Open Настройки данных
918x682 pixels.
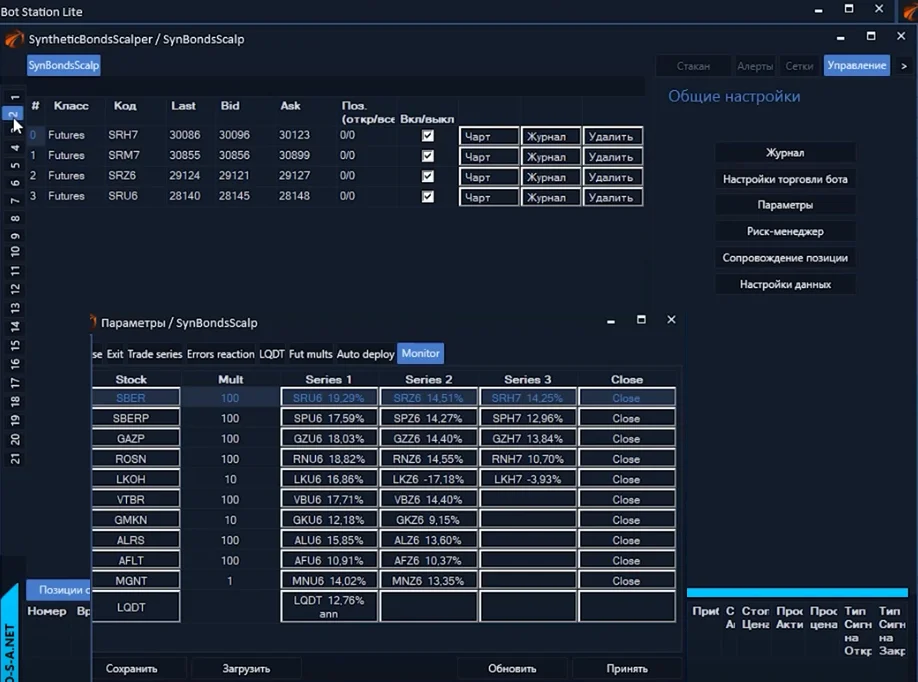tap(785, 285)
